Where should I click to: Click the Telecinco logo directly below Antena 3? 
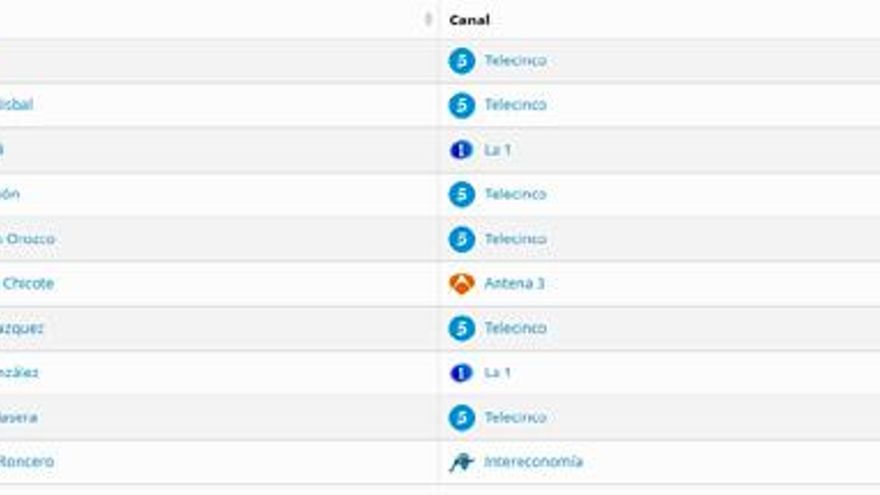pos(461,328)
